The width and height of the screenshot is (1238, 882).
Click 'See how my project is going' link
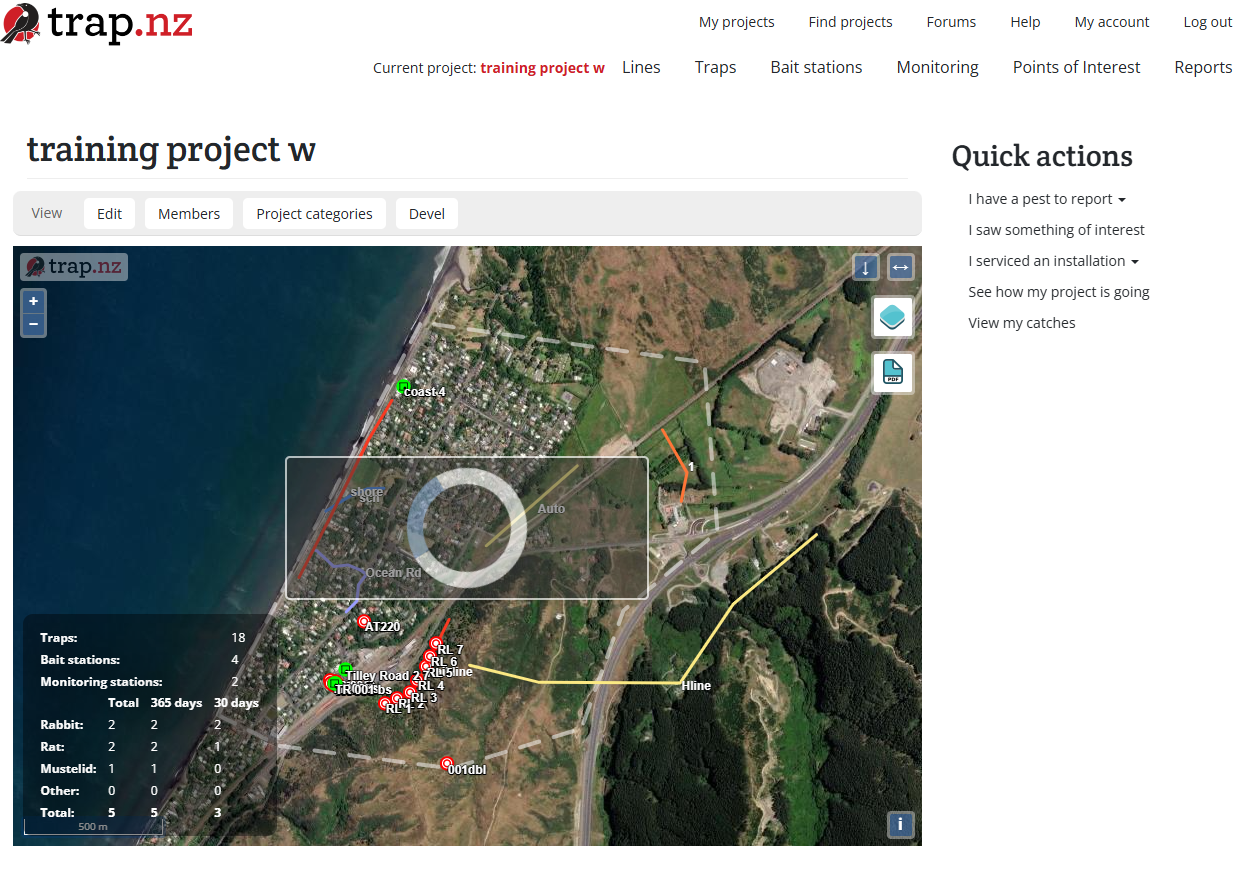[x=1058, y=292]
